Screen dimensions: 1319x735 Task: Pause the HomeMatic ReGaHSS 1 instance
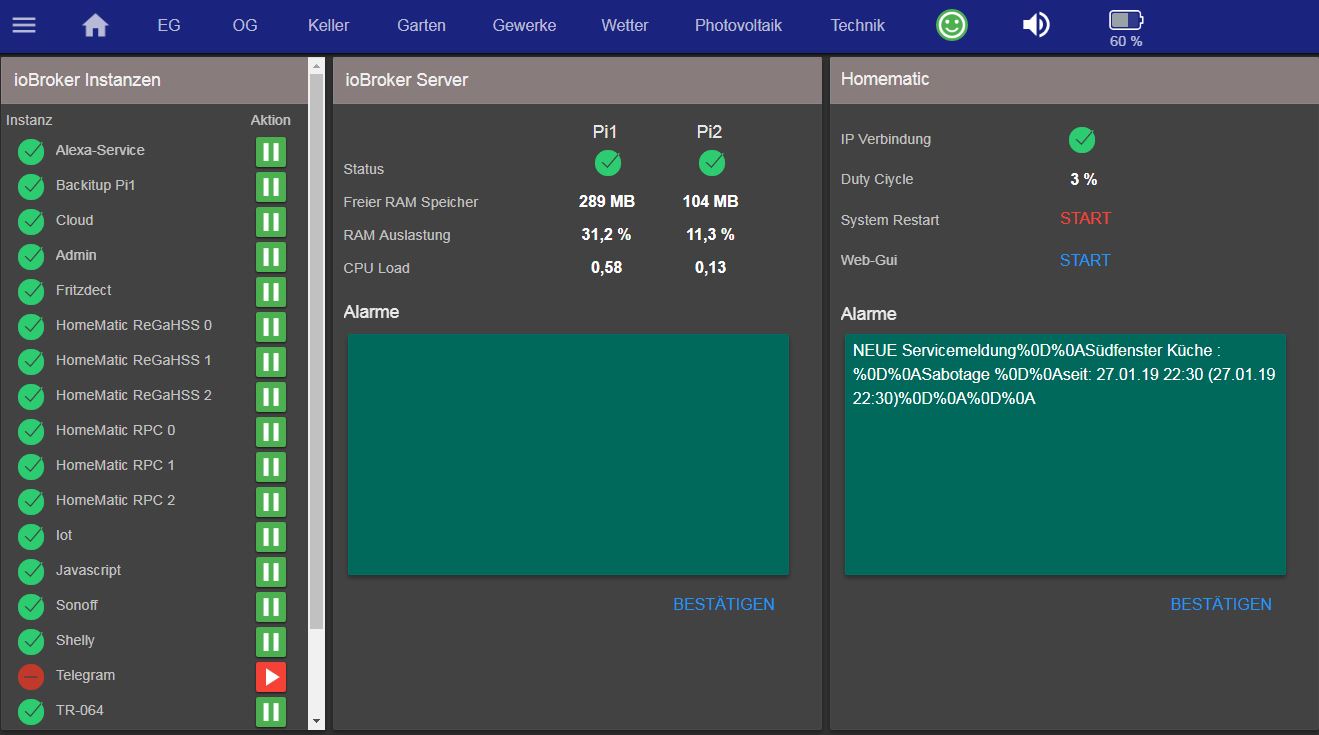point(271,362)
